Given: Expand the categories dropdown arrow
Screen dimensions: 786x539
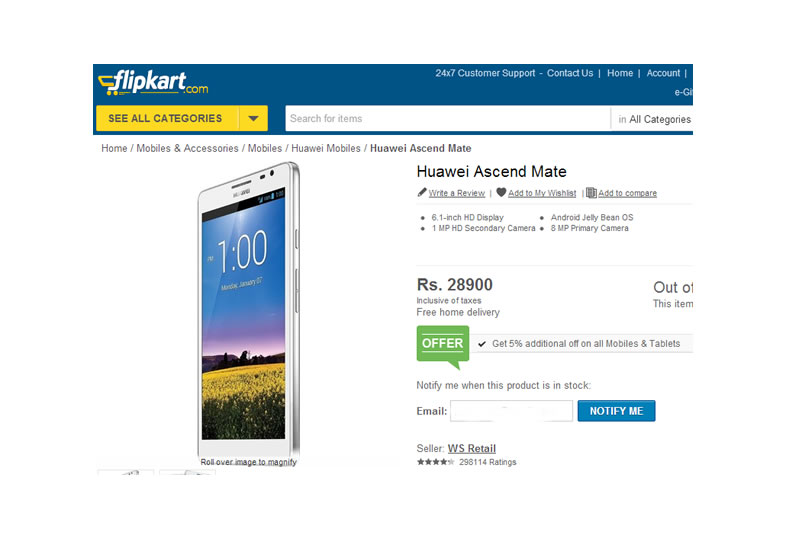Looking at the screenshot, I should pyautogui.click(x=253, y=118).
